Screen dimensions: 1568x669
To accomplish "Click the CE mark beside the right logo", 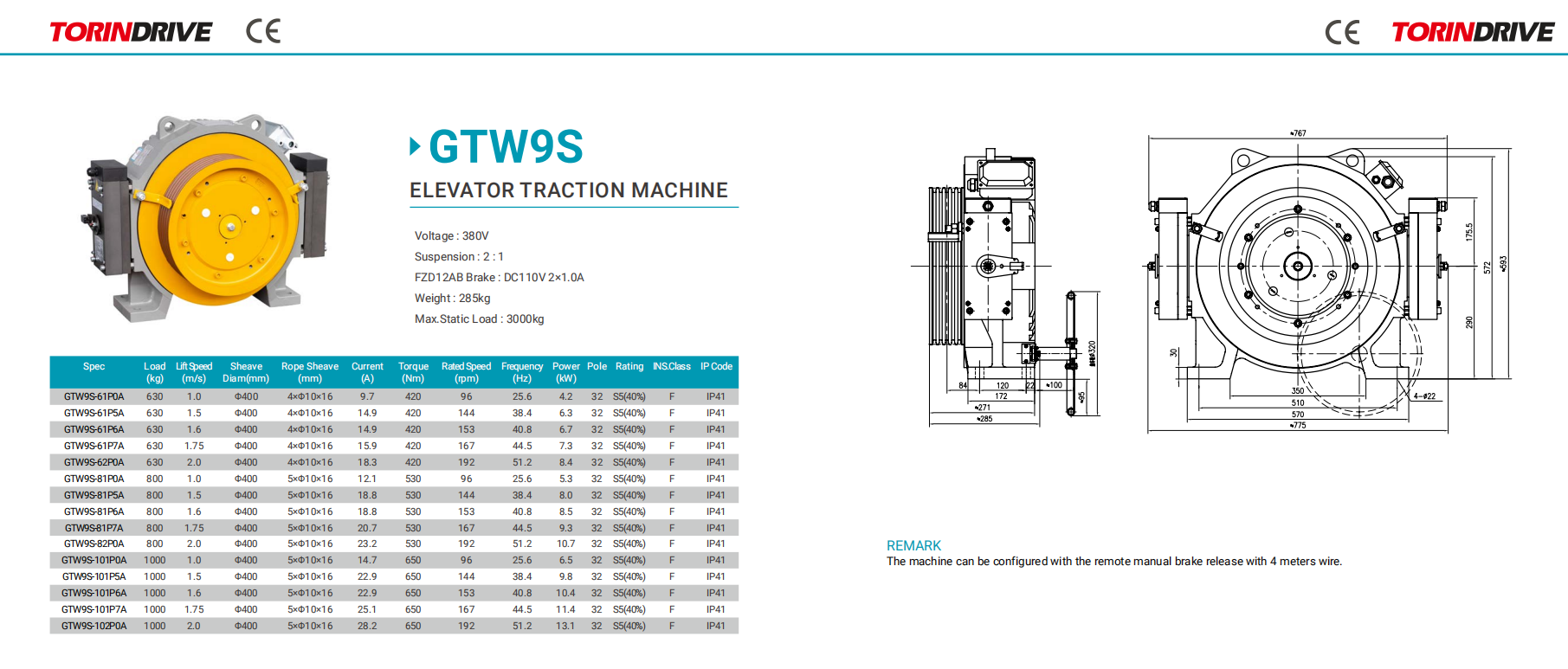I will 1342,33.
